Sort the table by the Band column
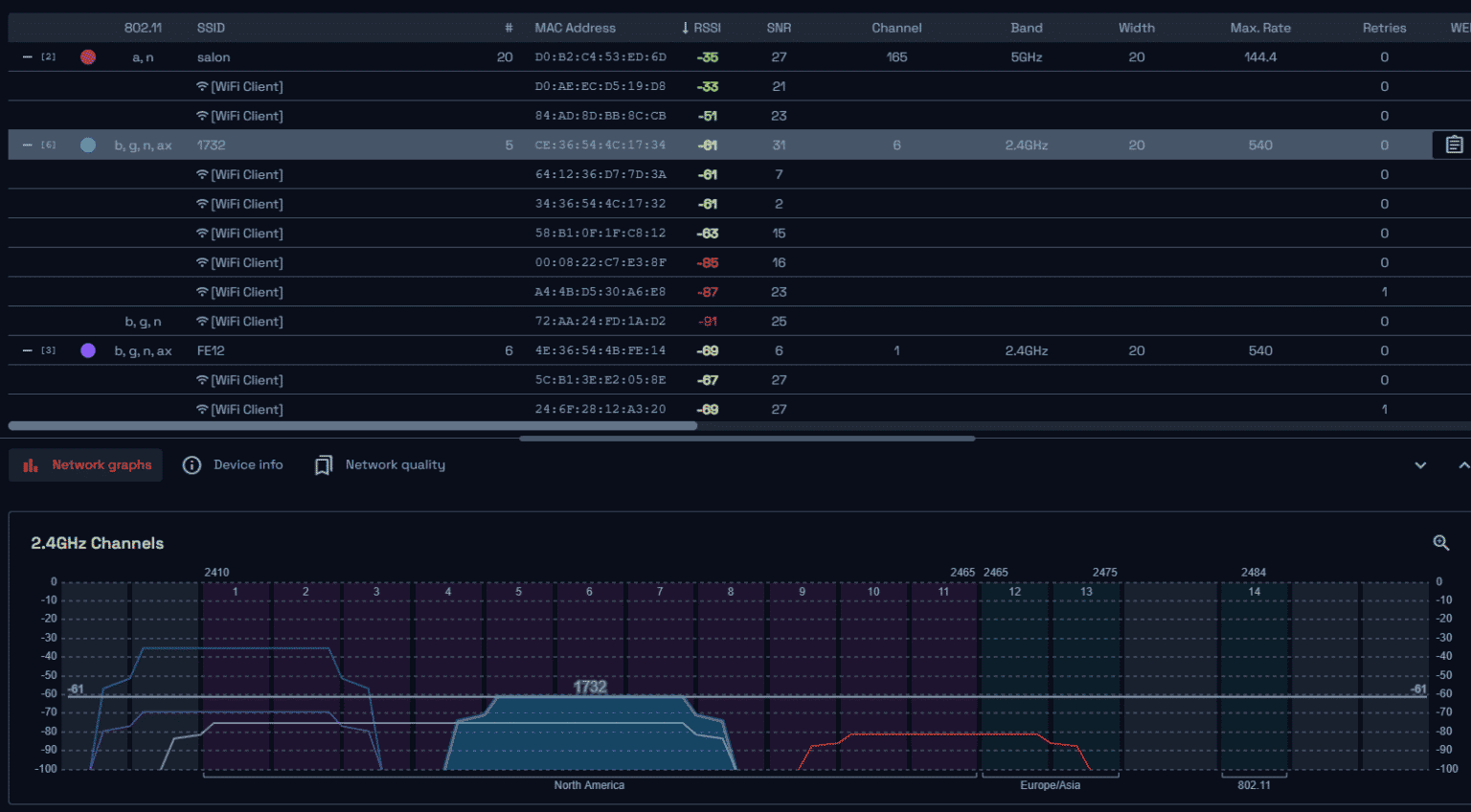Image resolution: width=1471 pixels, height=812 pixels. tap(1026, 28)
